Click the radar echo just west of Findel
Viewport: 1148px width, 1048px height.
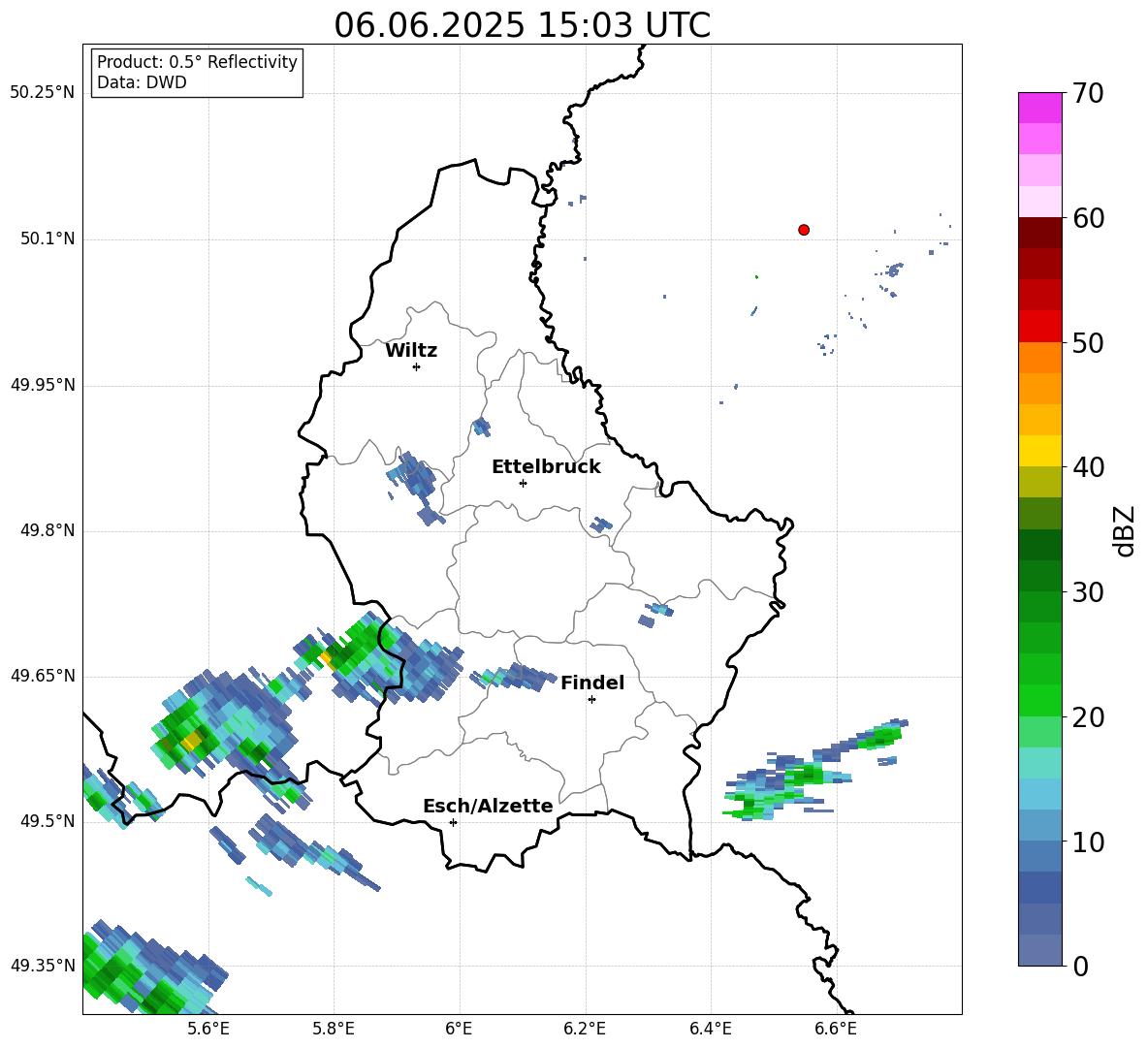(513, 677)
